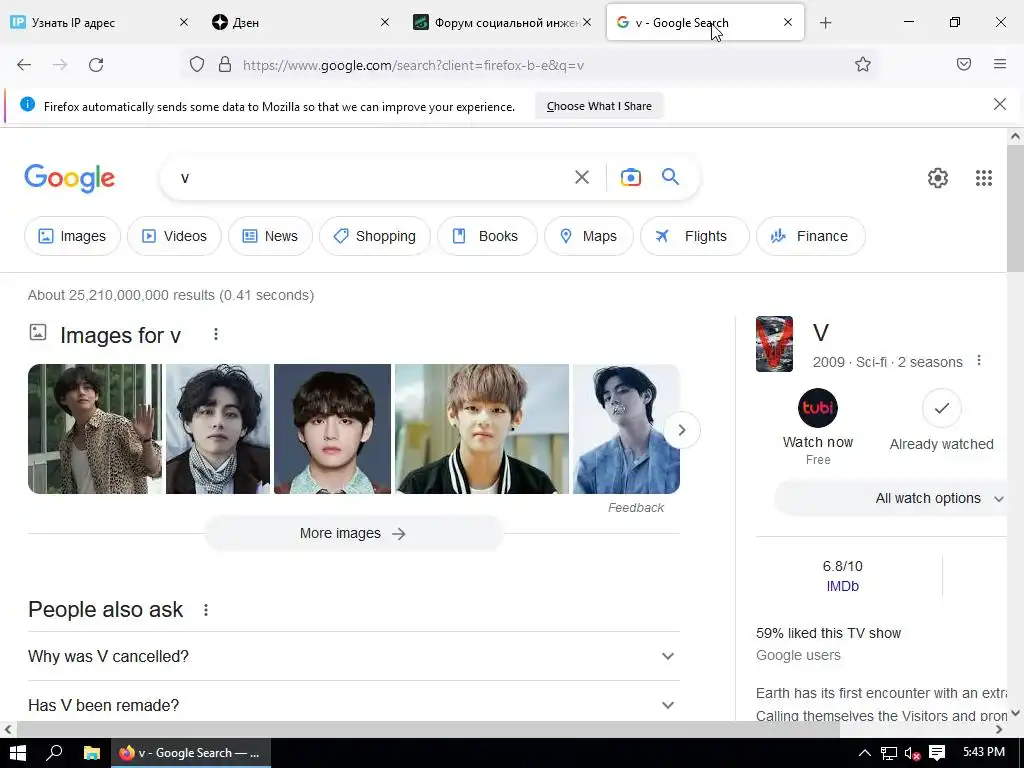View site security via the padlock icon
1024x768 pixels.
[225, 64]
